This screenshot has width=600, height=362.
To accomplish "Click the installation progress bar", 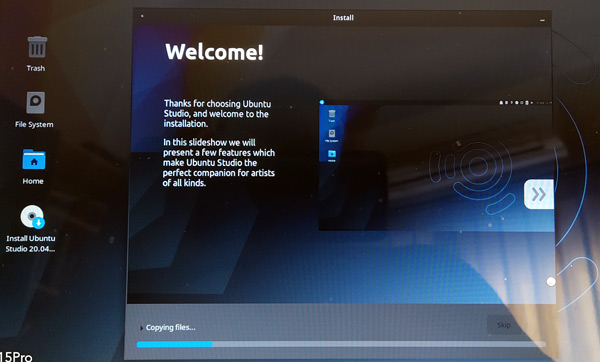I will pos(341,344).
